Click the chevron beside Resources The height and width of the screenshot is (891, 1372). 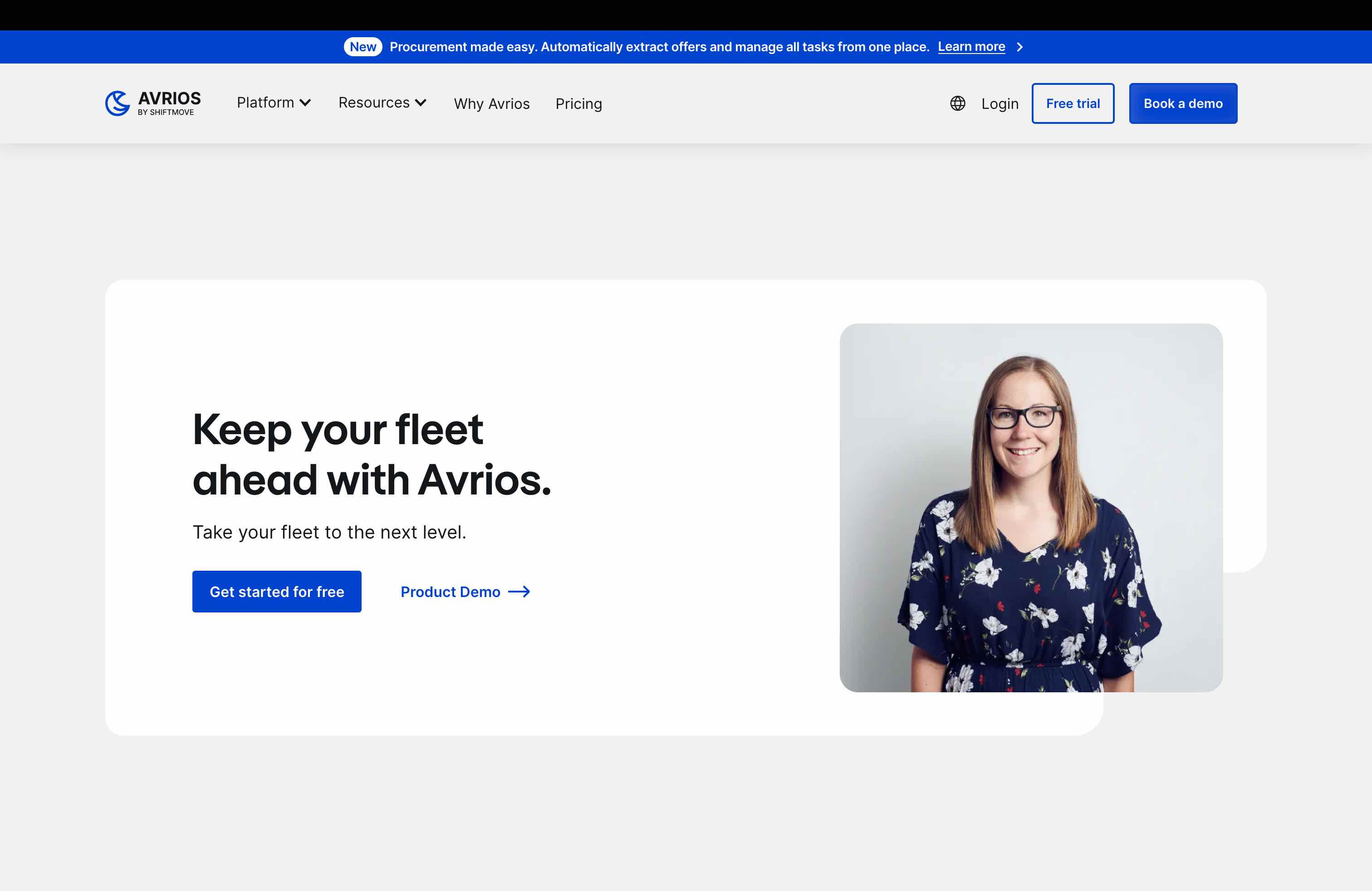(x=421, y=102)
